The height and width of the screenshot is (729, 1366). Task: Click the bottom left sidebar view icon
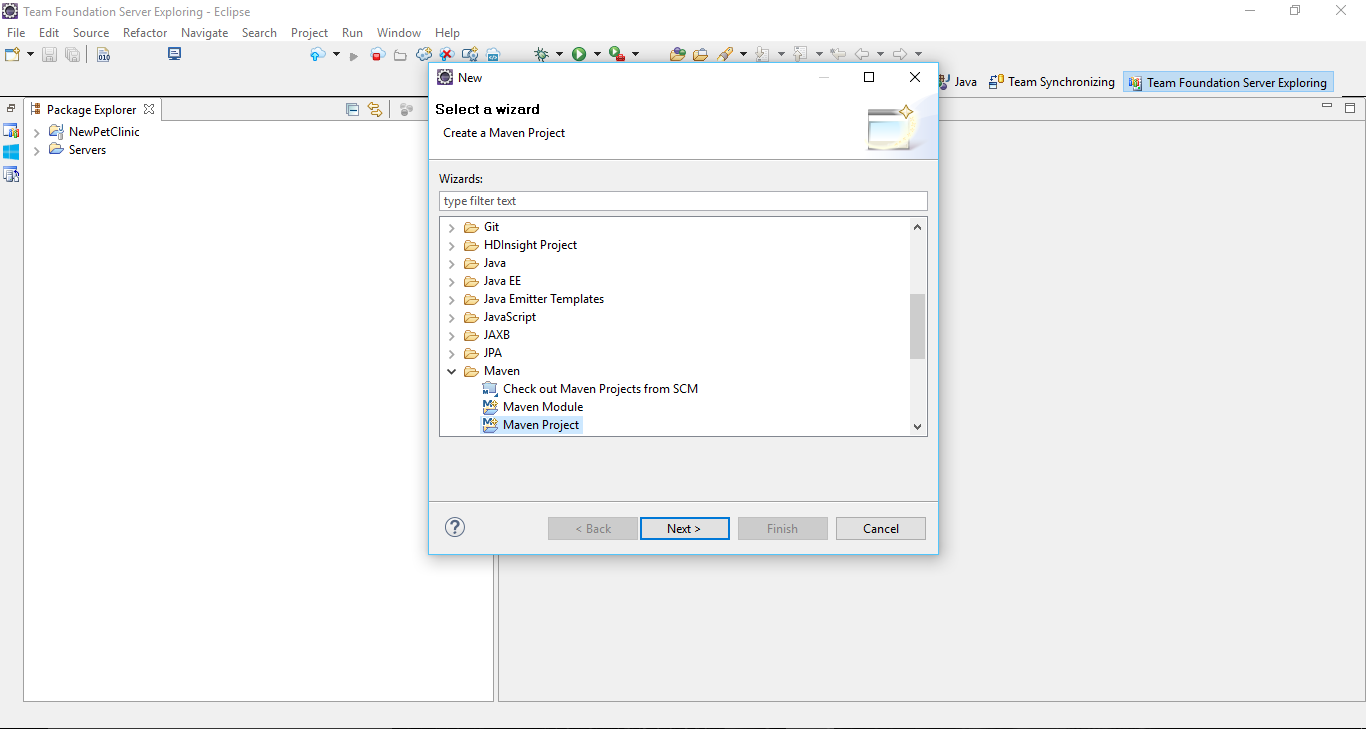[x=11, y=174]
